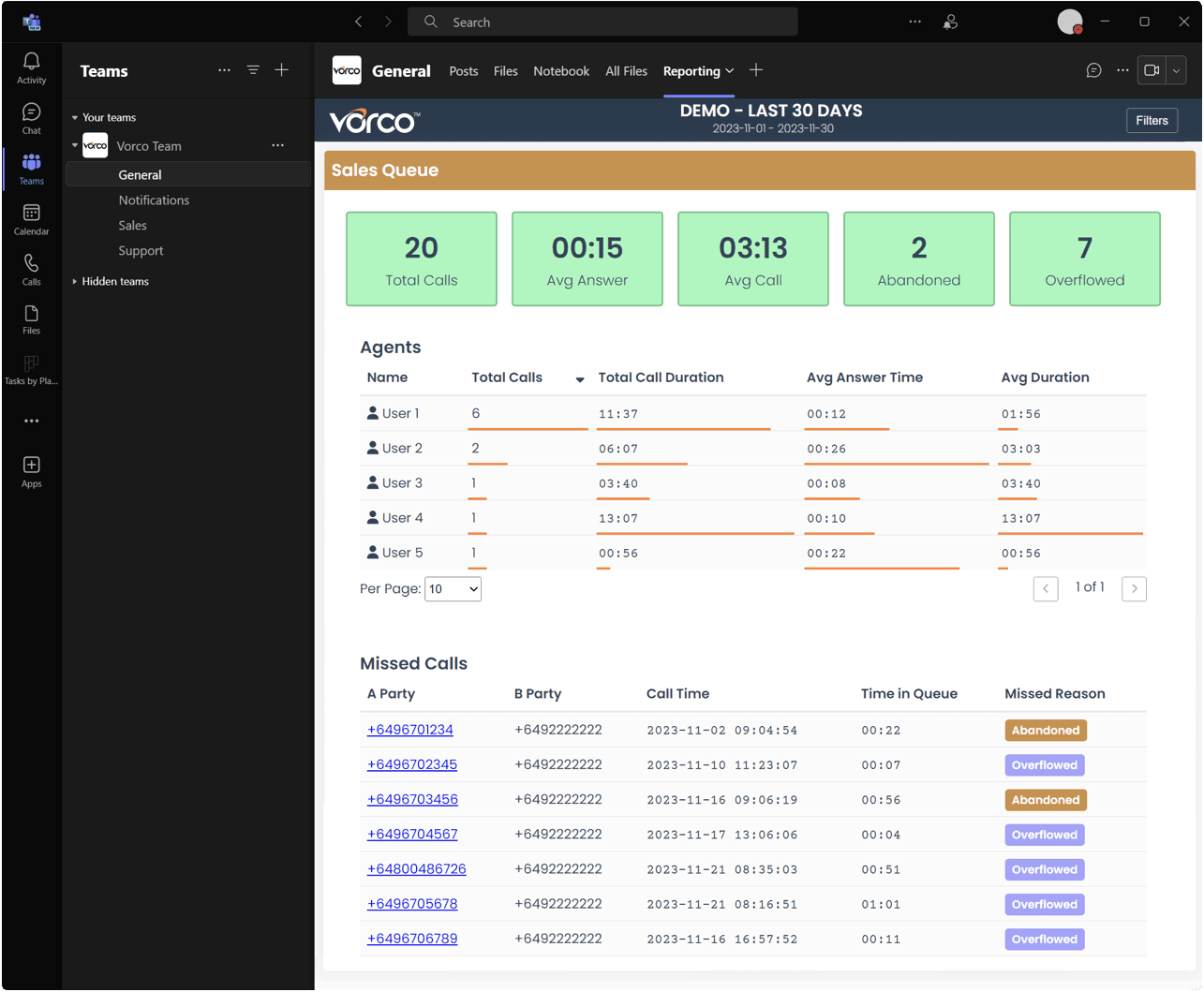Open Teams panel more options ellipsis
Viewport: 1204px width, 992px height.
[x=224, y=70]
